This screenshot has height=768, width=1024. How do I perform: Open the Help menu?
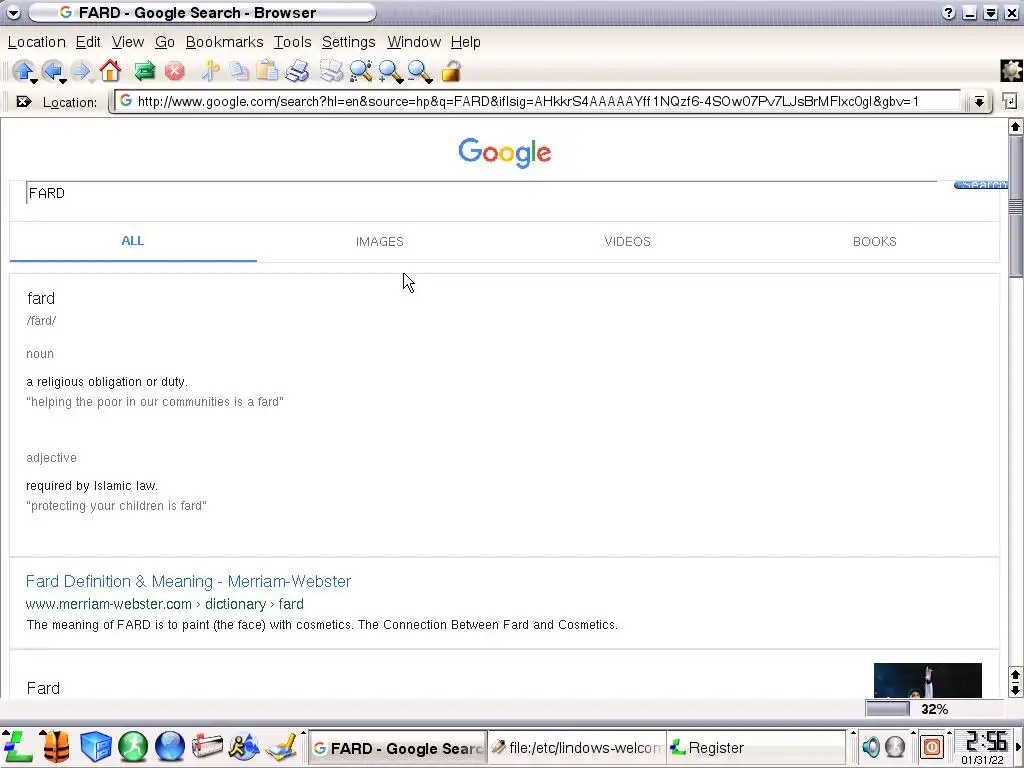465,42
